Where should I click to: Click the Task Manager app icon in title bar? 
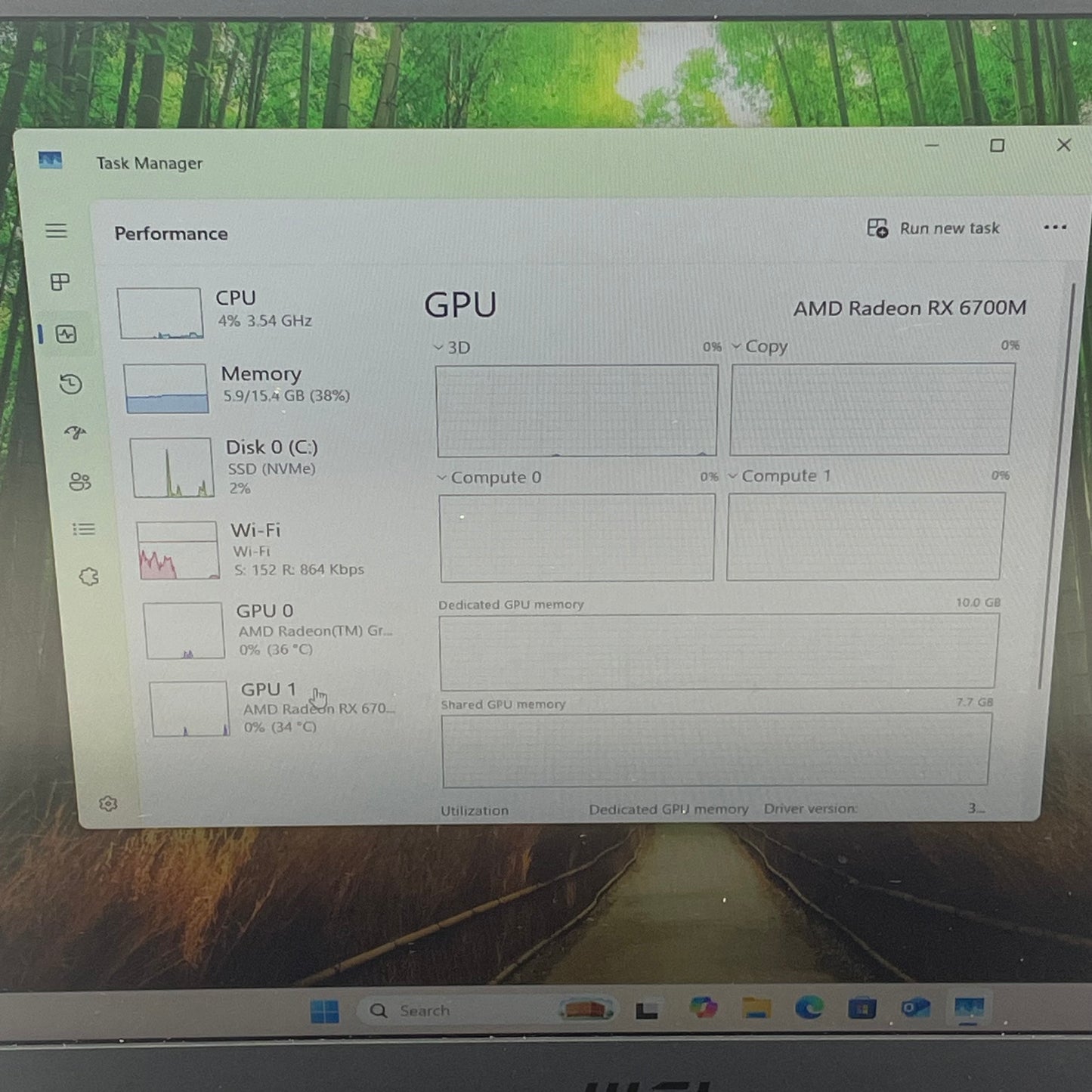click(x=50, y=160)
